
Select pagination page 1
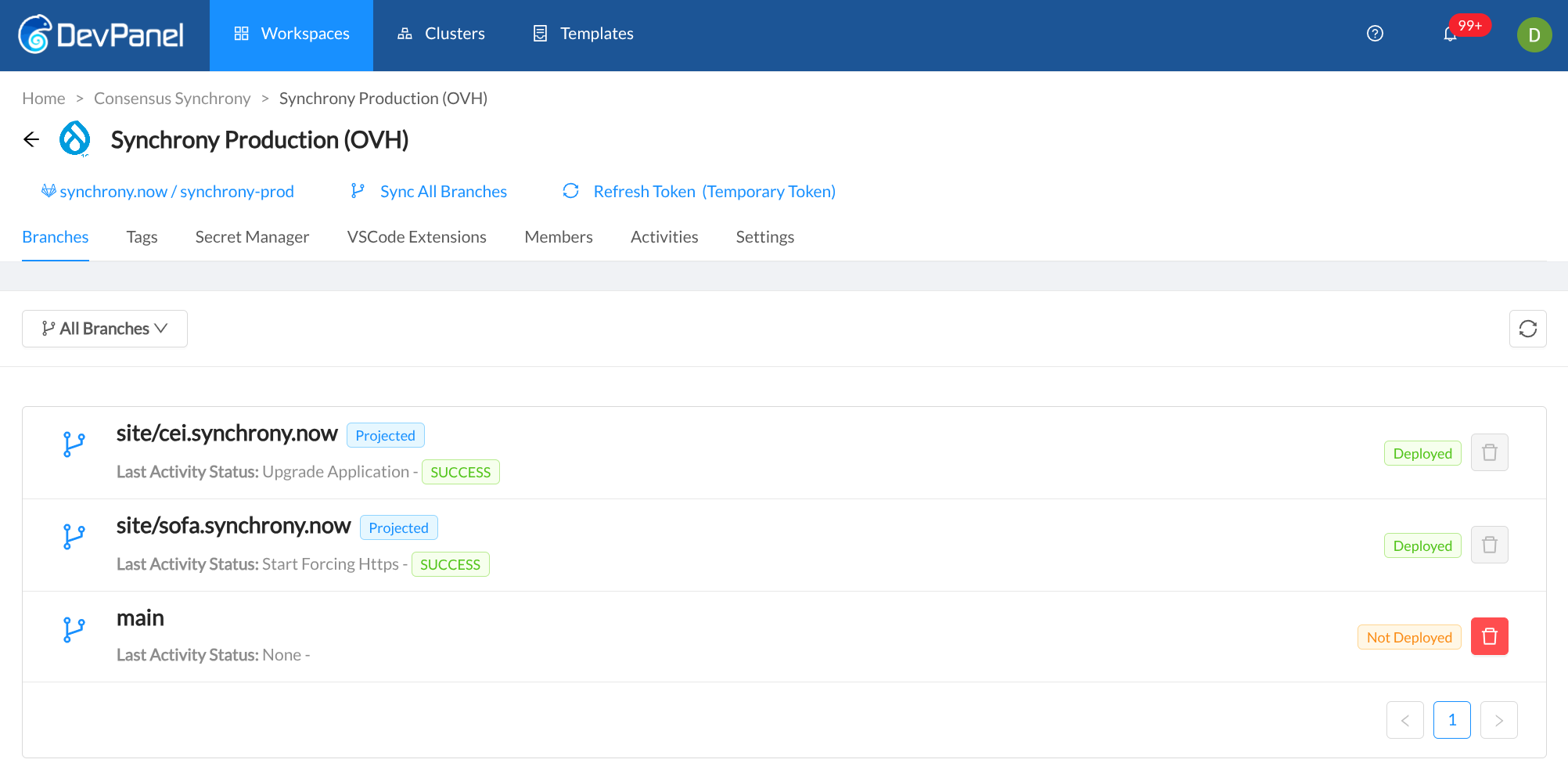point(1451,720)
